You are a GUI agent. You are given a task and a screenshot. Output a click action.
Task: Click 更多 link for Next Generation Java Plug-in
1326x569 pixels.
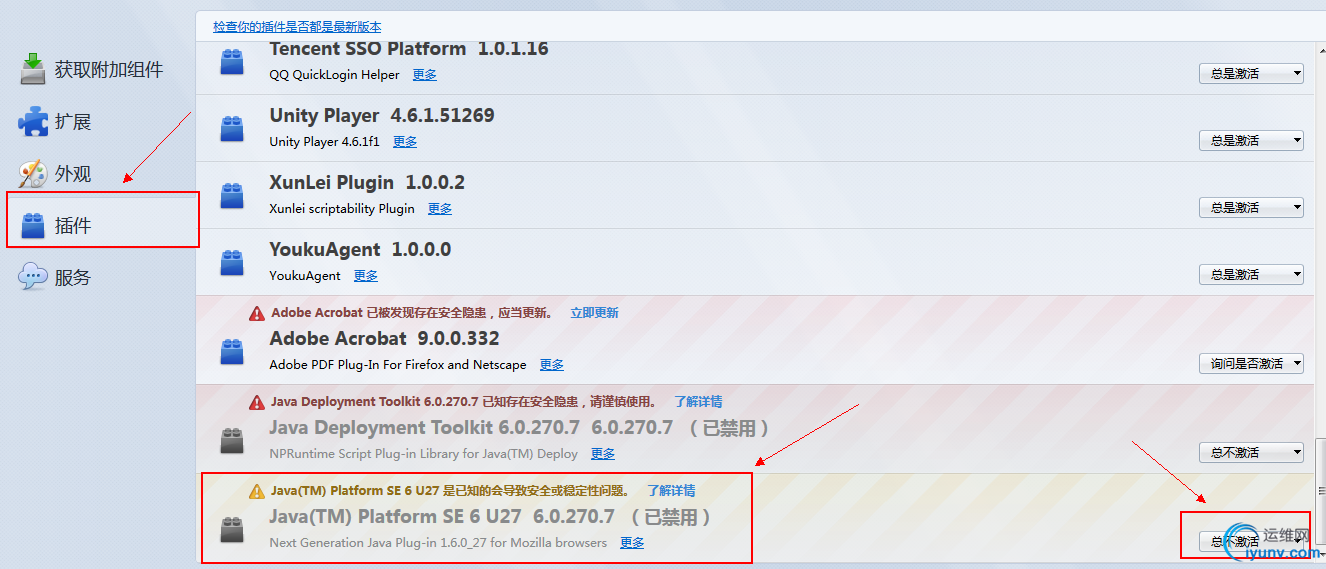tap(632, 543)
